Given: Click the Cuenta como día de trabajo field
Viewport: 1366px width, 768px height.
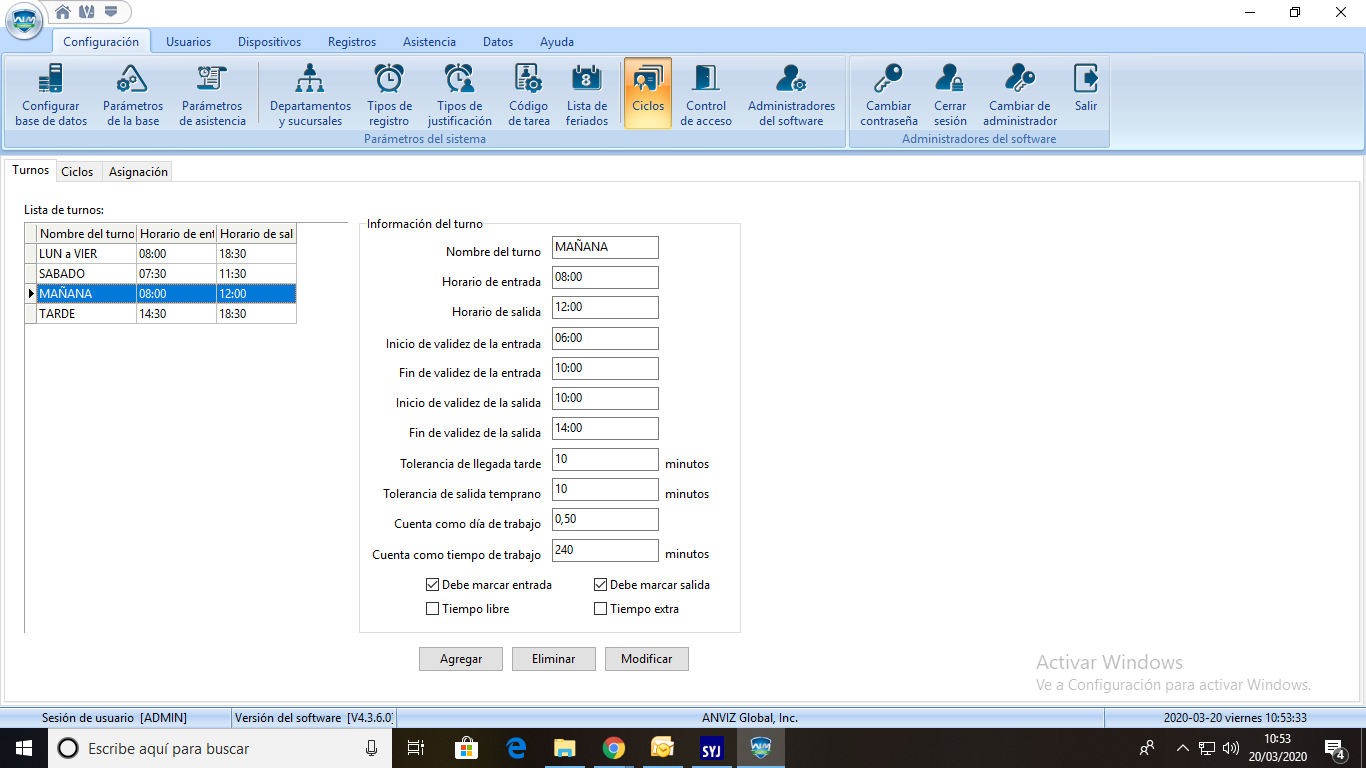Looking at the screenshot, I should (605, 520).
